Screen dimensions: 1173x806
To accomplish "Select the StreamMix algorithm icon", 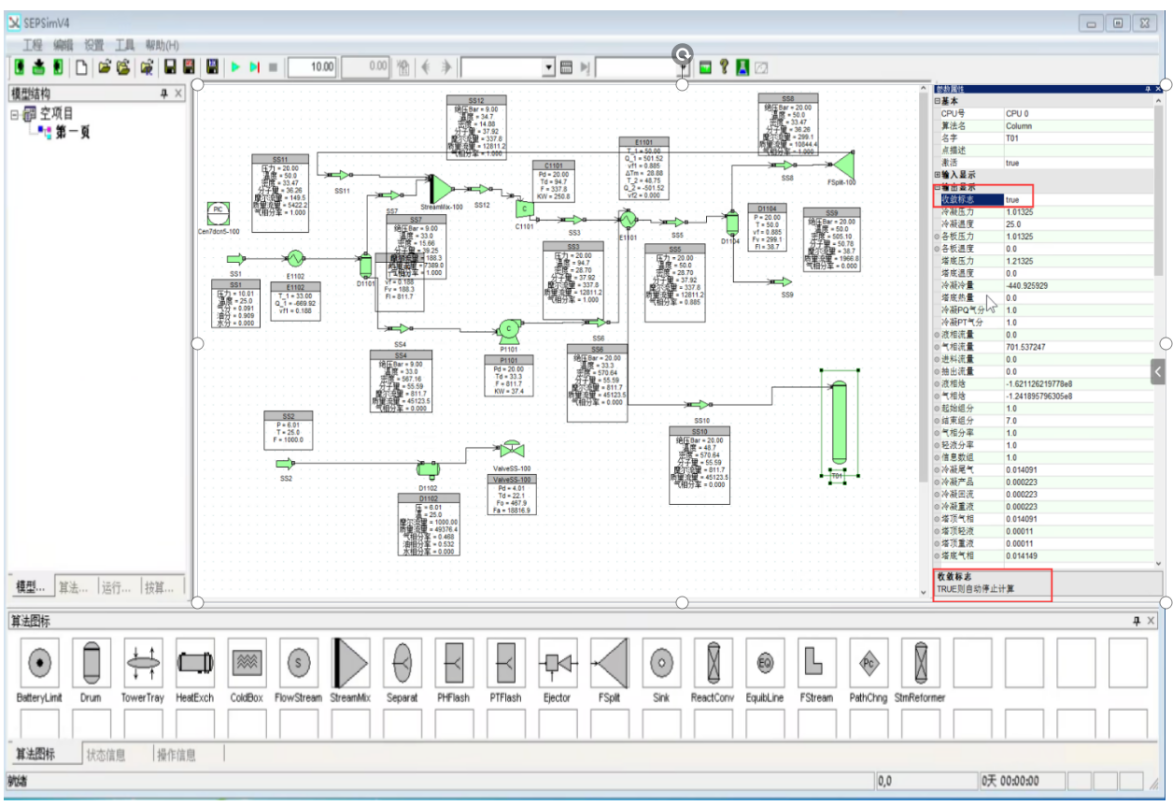I will [350, 663].
